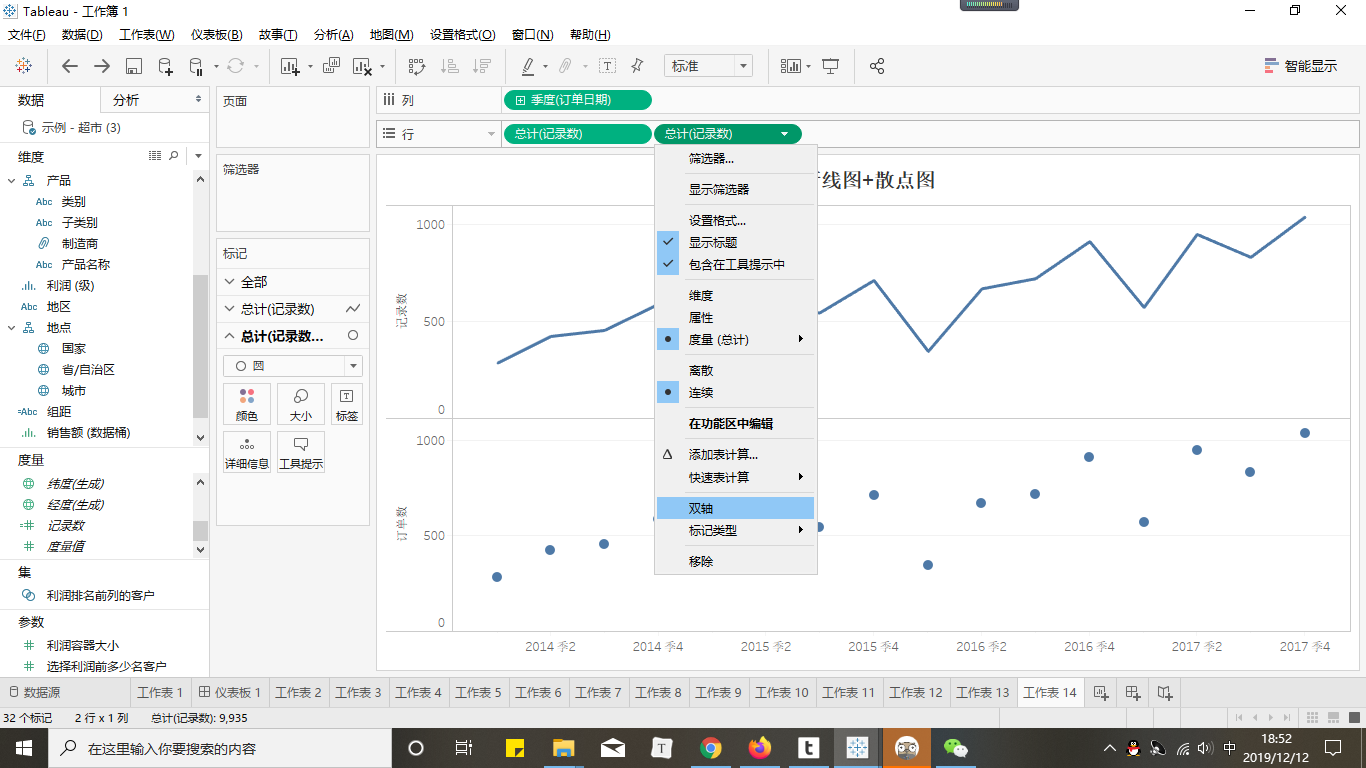Click the 工具提示 button on the marks card

click(301, 452)
